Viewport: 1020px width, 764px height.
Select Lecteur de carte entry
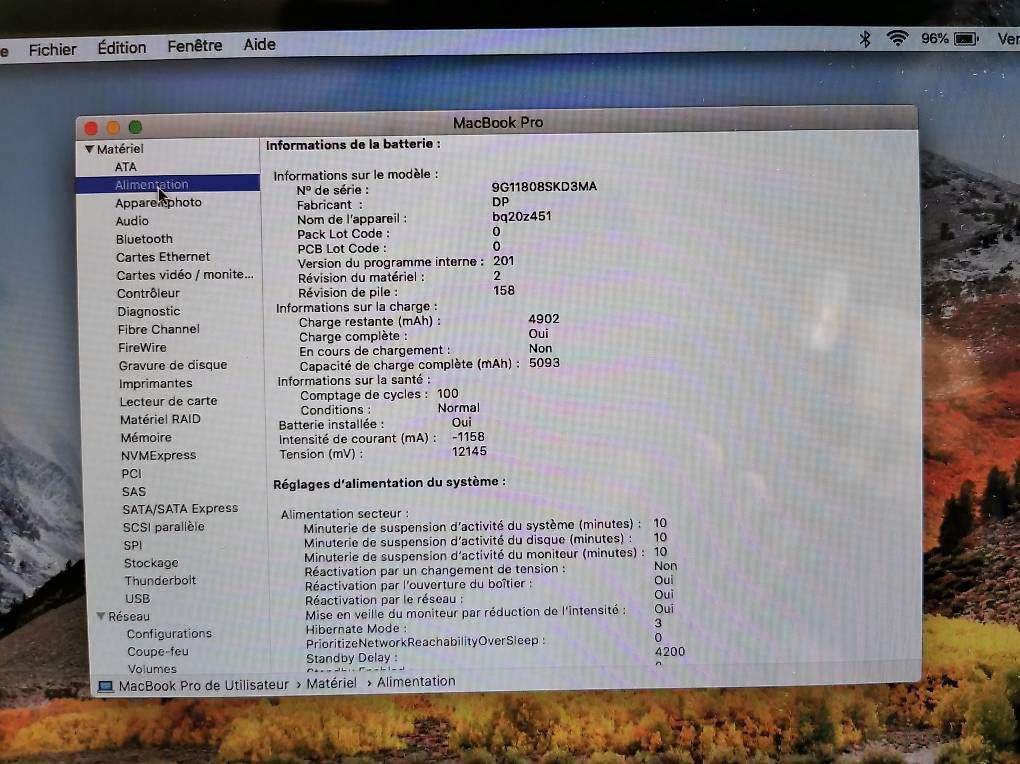(168, 401)
